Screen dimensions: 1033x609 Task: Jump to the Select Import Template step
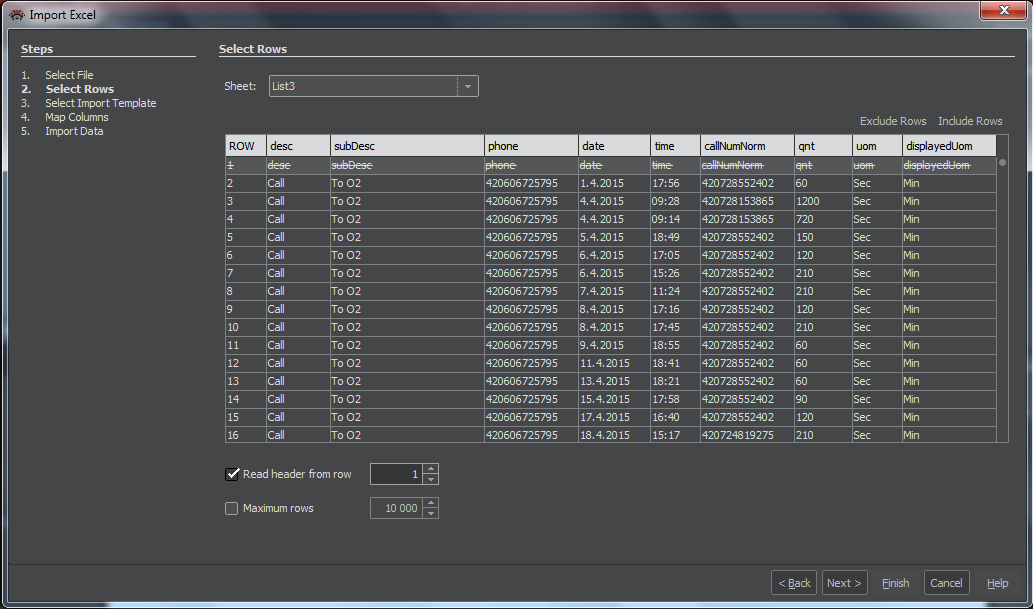point(100,103)
